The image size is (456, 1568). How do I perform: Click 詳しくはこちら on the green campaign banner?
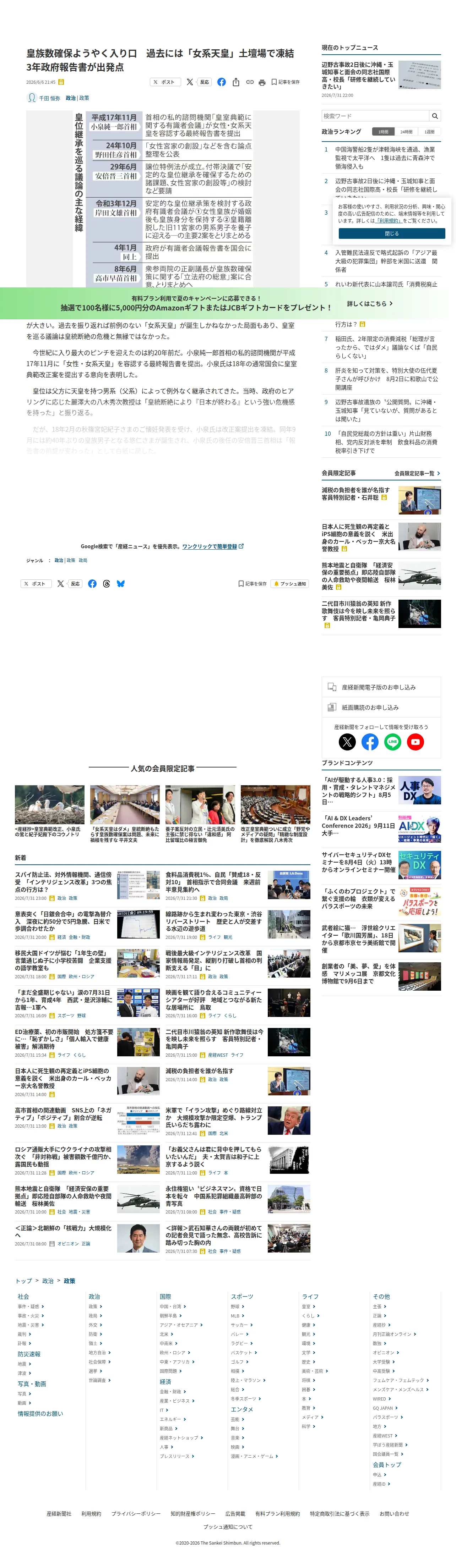pos(370,304)
